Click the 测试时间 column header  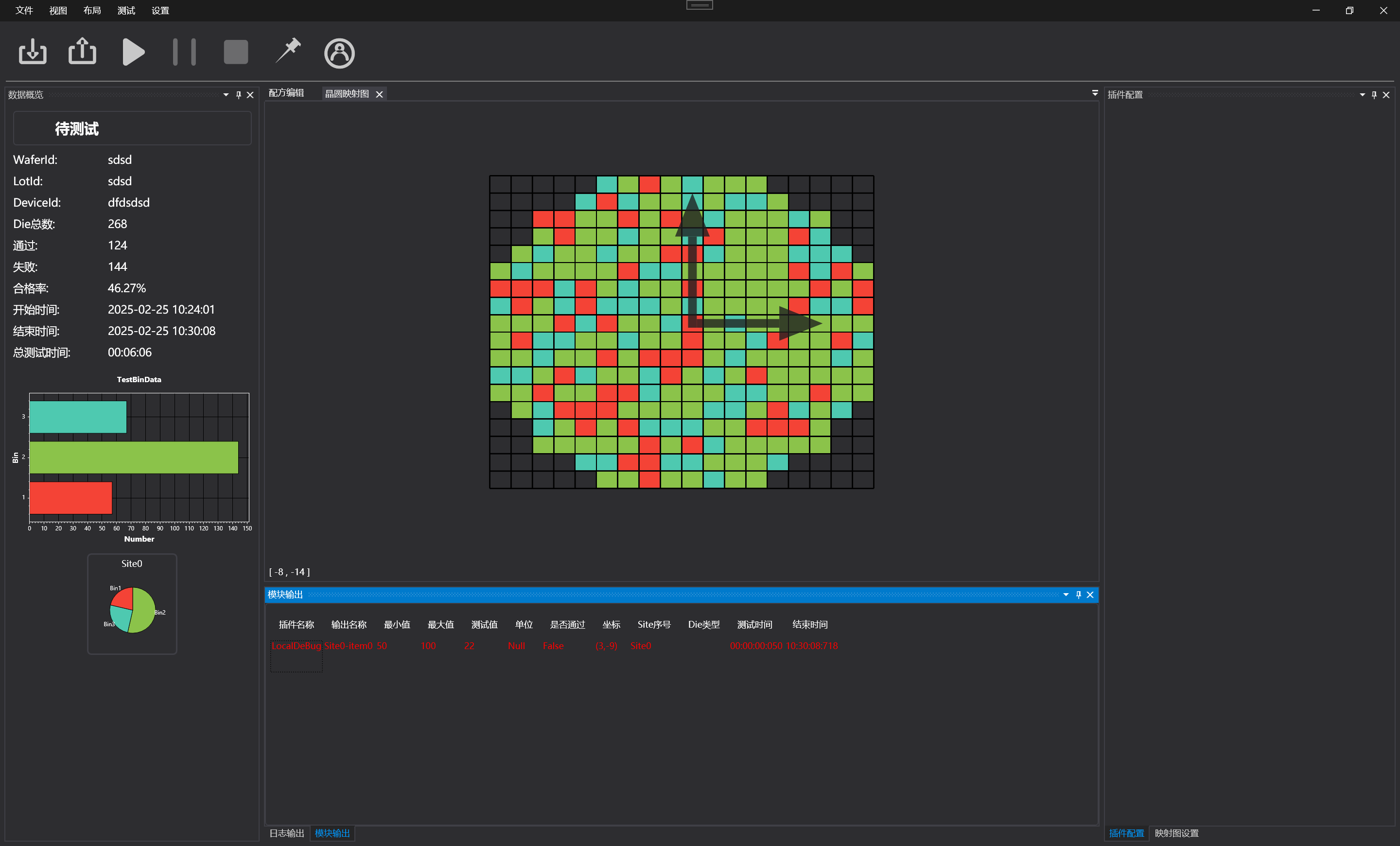tap(754, 625)
